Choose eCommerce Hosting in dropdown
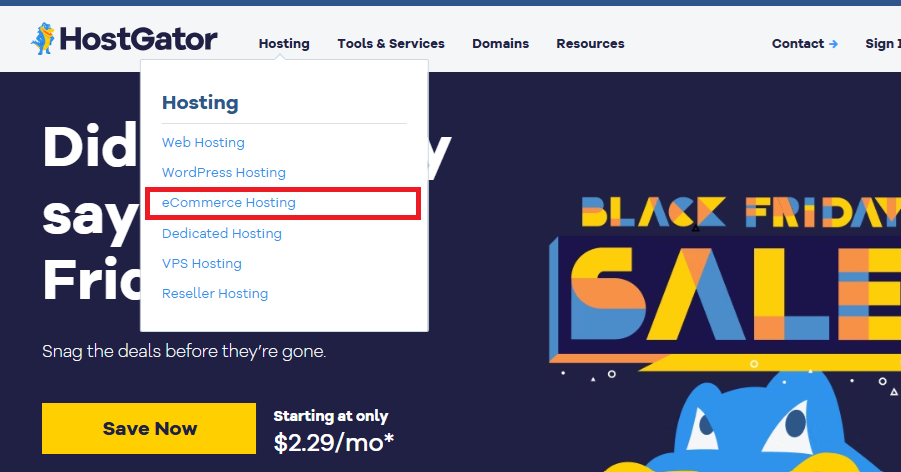The height and width of the screenshot is (472, 901). click(x=229, y=202)
